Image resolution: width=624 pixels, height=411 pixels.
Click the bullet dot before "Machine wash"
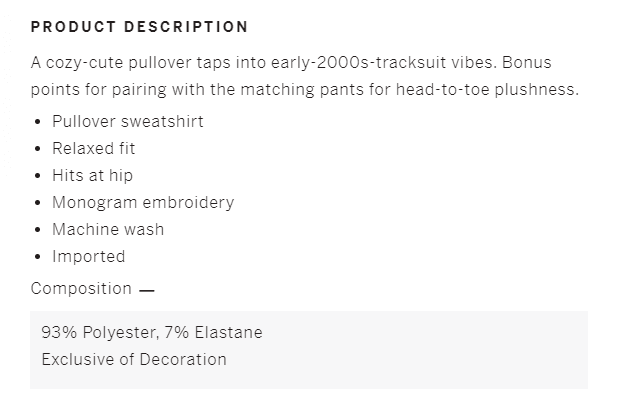38,231
